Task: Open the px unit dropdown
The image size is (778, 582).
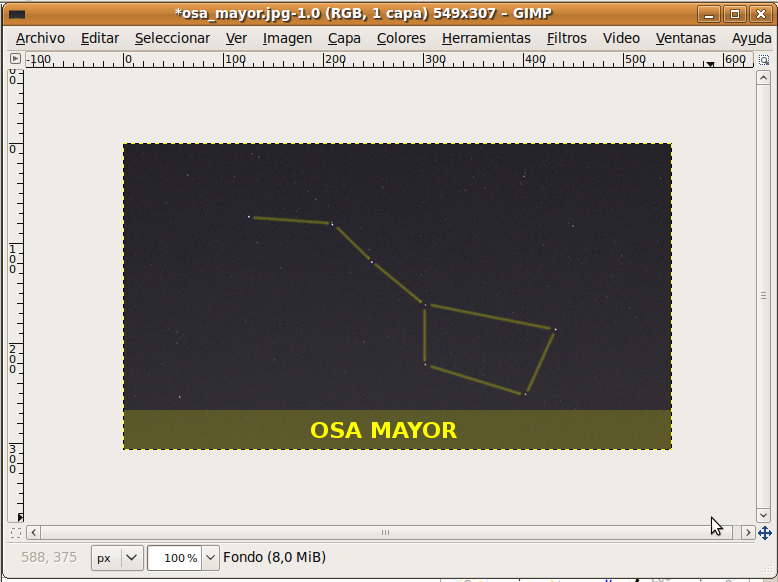Action: [x=118, y=557]
